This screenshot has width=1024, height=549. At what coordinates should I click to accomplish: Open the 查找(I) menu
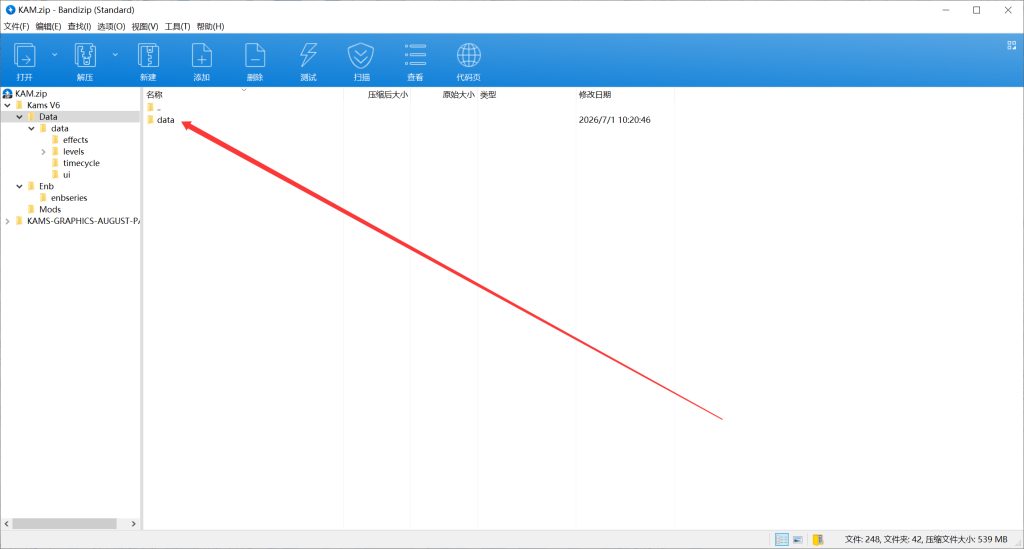[79, 26]
